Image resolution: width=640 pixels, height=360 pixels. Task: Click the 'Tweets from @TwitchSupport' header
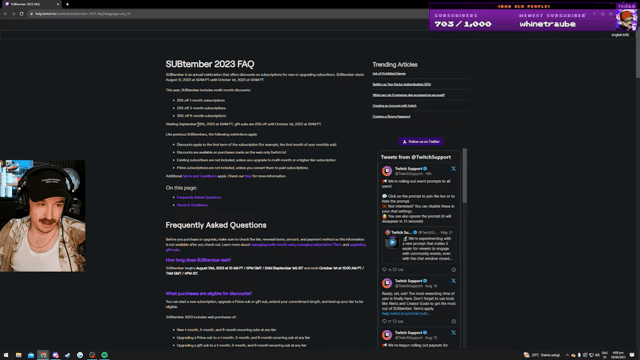(x=416, y=157)
